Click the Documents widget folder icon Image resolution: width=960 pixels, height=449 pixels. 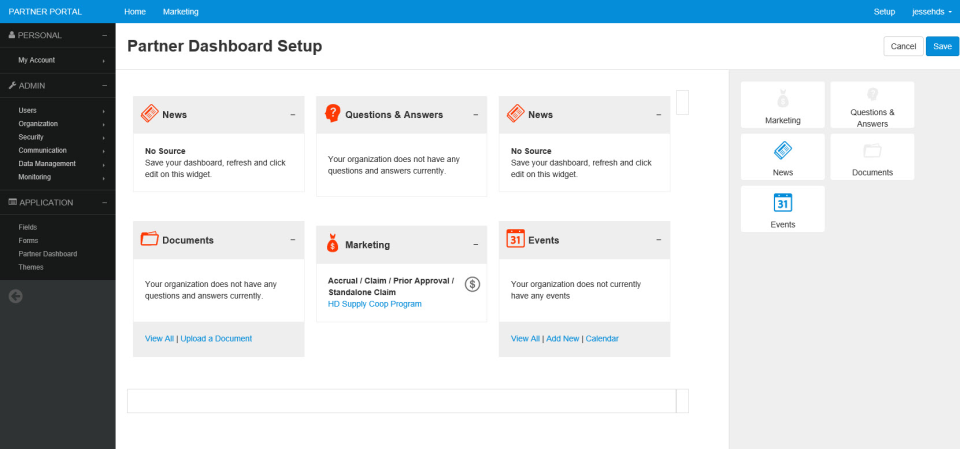coord(150,239)
